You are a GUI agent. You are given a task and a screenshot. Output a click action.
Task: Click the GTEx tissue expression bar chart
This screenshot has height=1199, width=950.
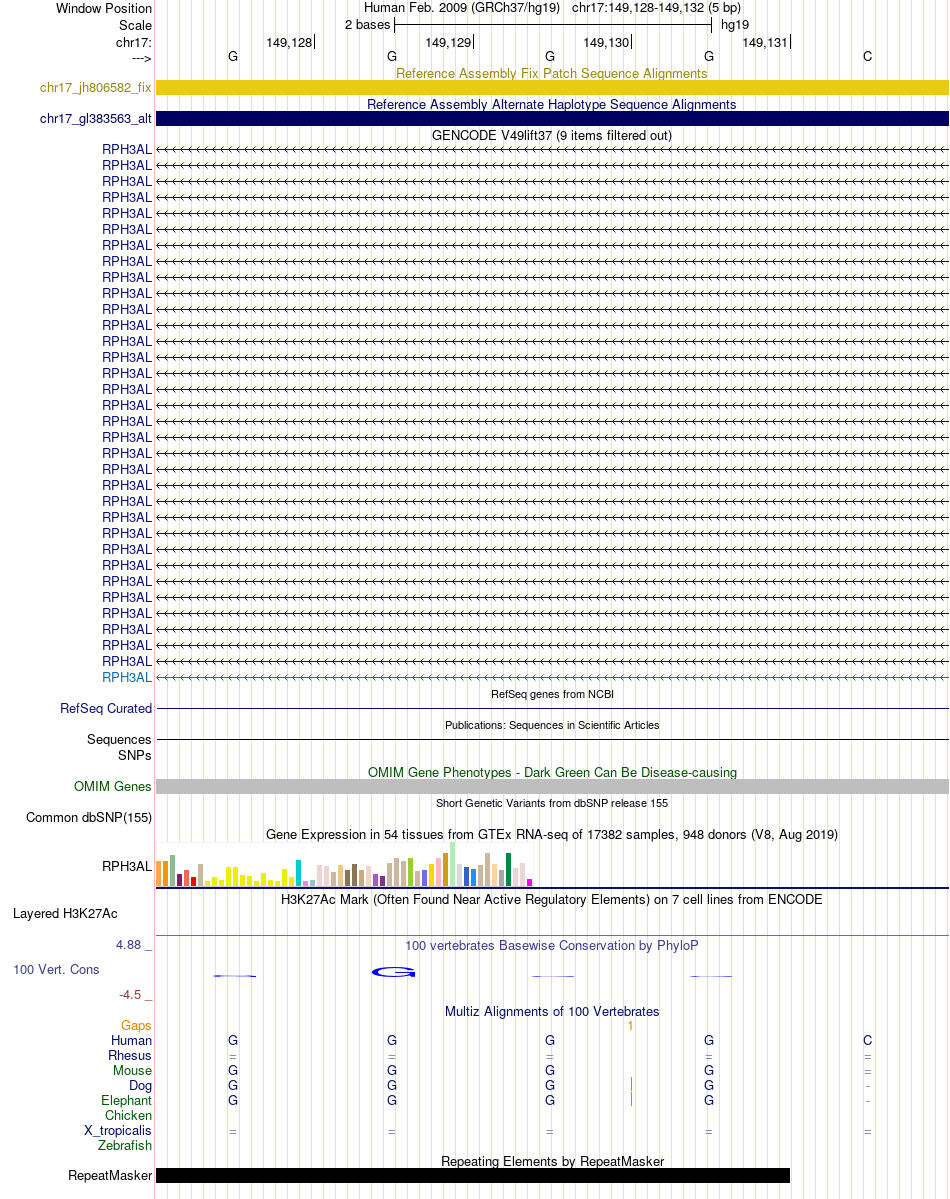[344, 864]
